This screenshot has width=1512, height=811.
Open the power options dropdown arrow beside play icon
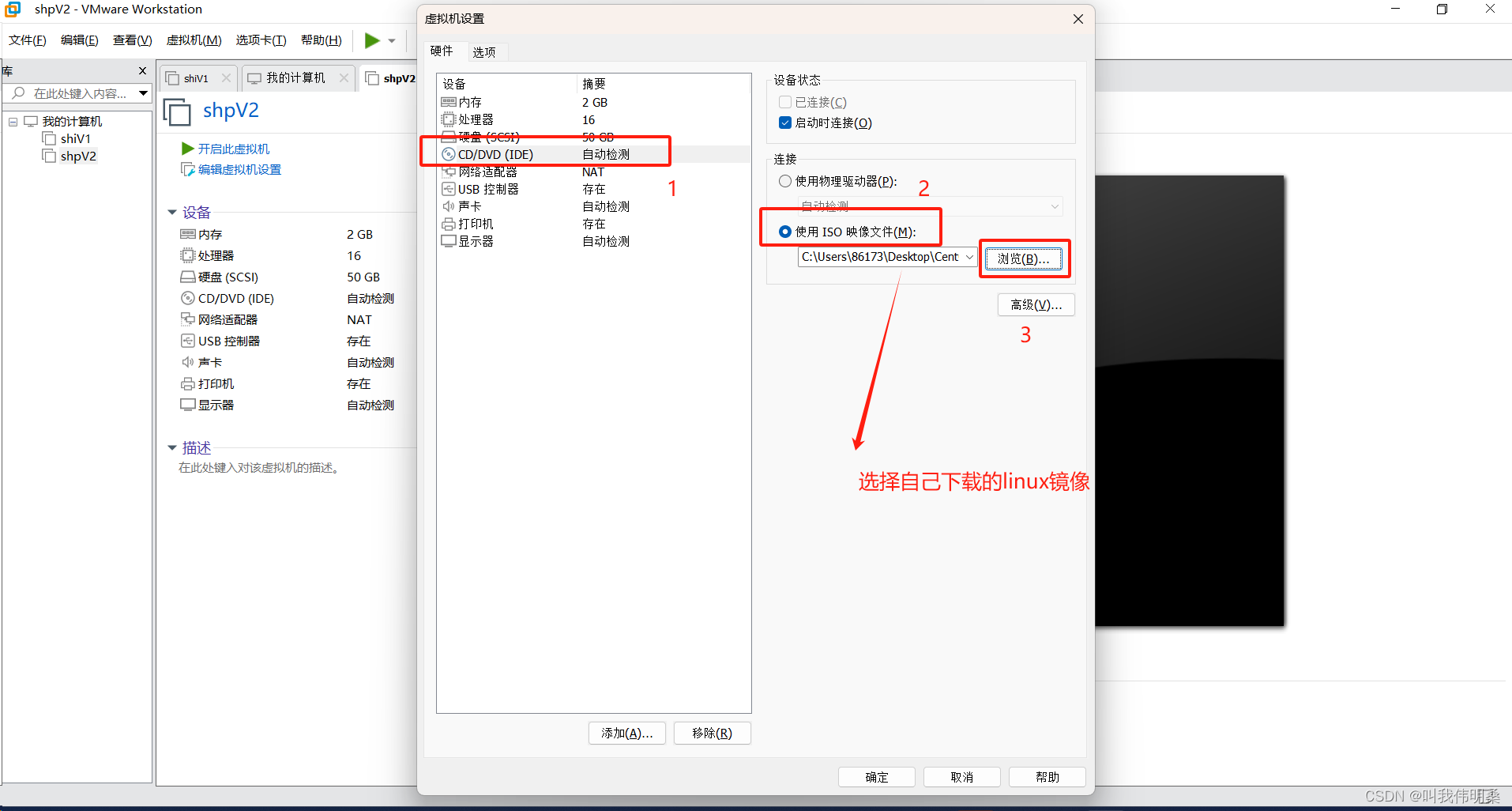(392, 41)
